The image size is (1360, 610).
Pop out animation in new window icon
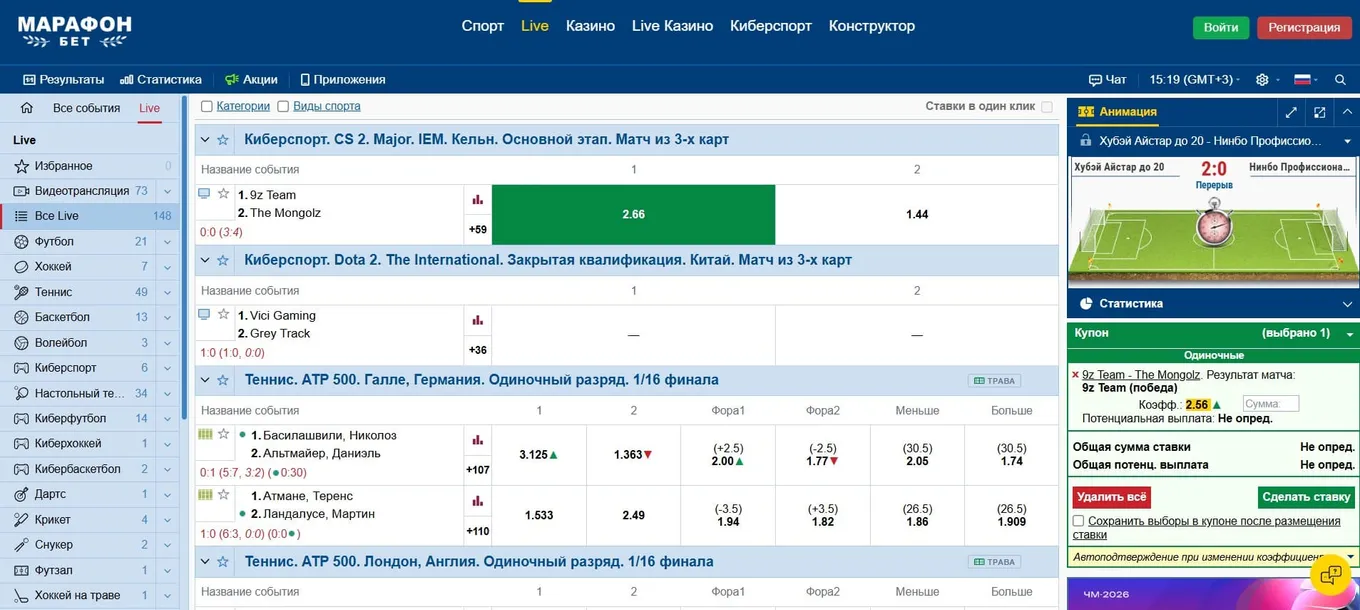pos(1320,112)
